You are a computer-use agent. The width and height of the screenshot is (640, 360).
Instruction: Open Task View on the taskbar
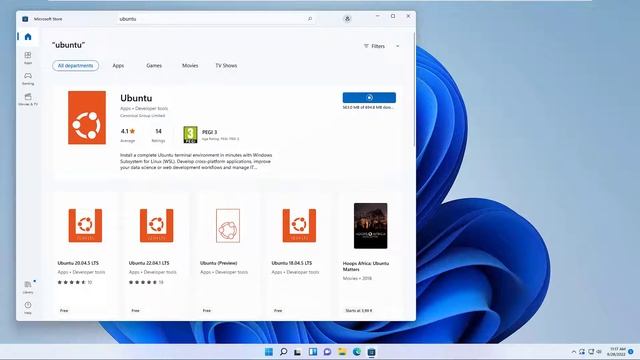[x=298, y=352]
